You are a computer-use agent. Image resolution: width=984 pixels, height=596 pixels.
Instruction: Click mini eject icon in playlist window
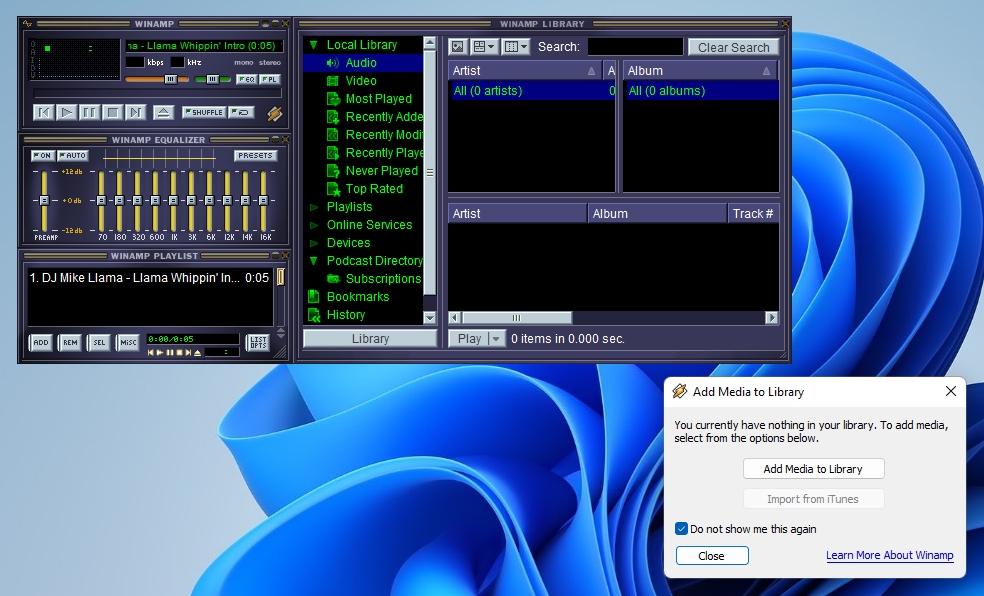point(198,353)
